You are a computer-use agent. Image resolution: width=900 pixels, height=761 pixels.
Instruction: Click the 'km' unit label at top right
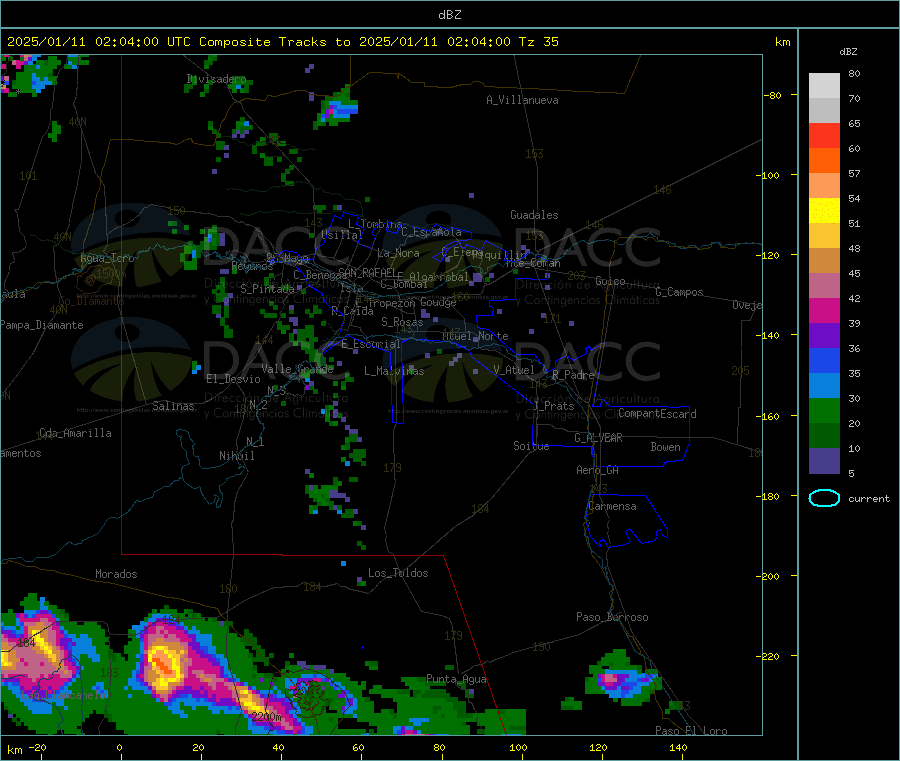click(x=782, y=42)
